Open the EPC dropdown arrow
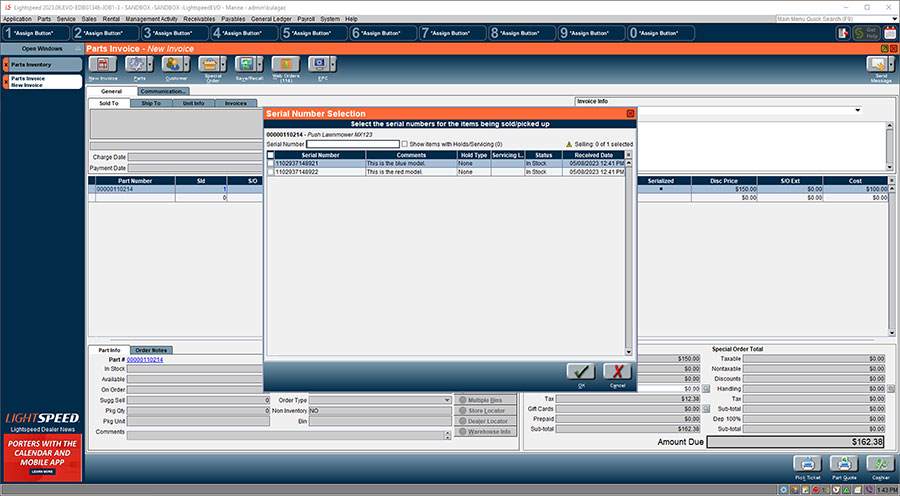This screenshot has width=900, height=496. pyautogui.click(x=333, y=64)
